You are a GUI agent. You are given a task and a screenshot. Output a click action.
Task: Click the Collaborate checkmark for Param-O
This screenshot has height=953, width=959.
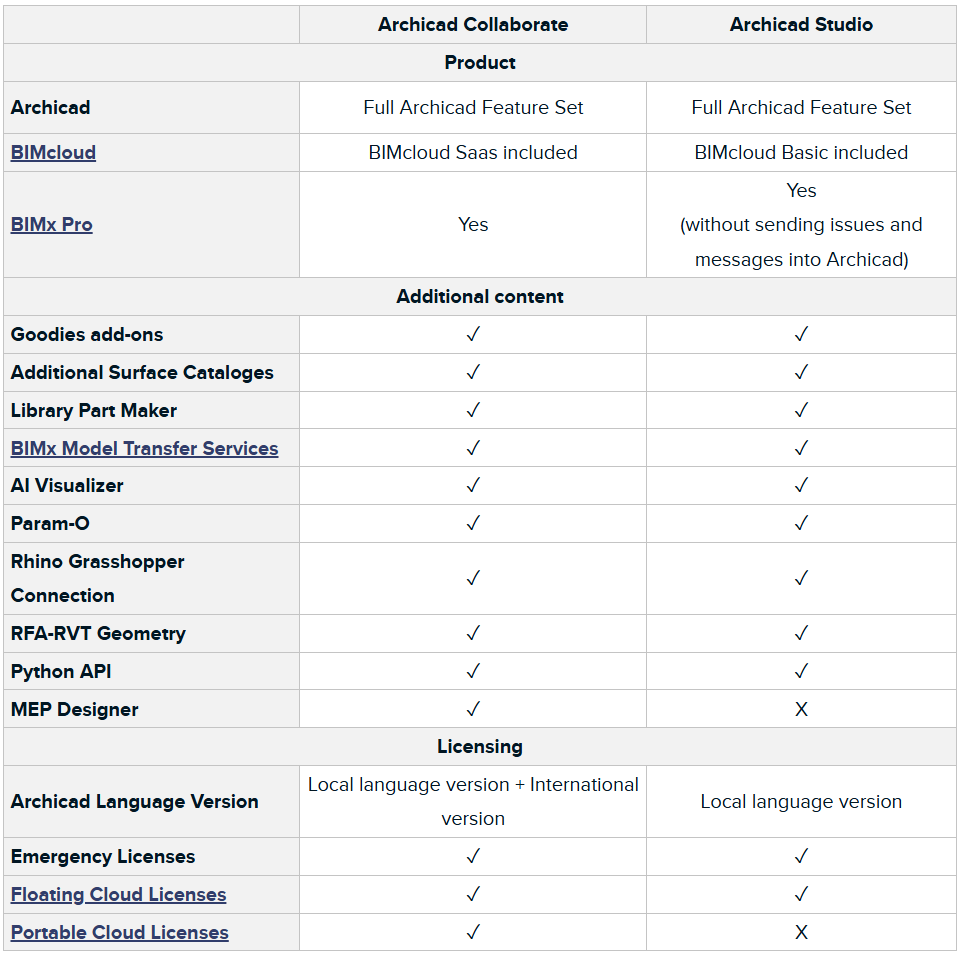[x=473, y=524]
